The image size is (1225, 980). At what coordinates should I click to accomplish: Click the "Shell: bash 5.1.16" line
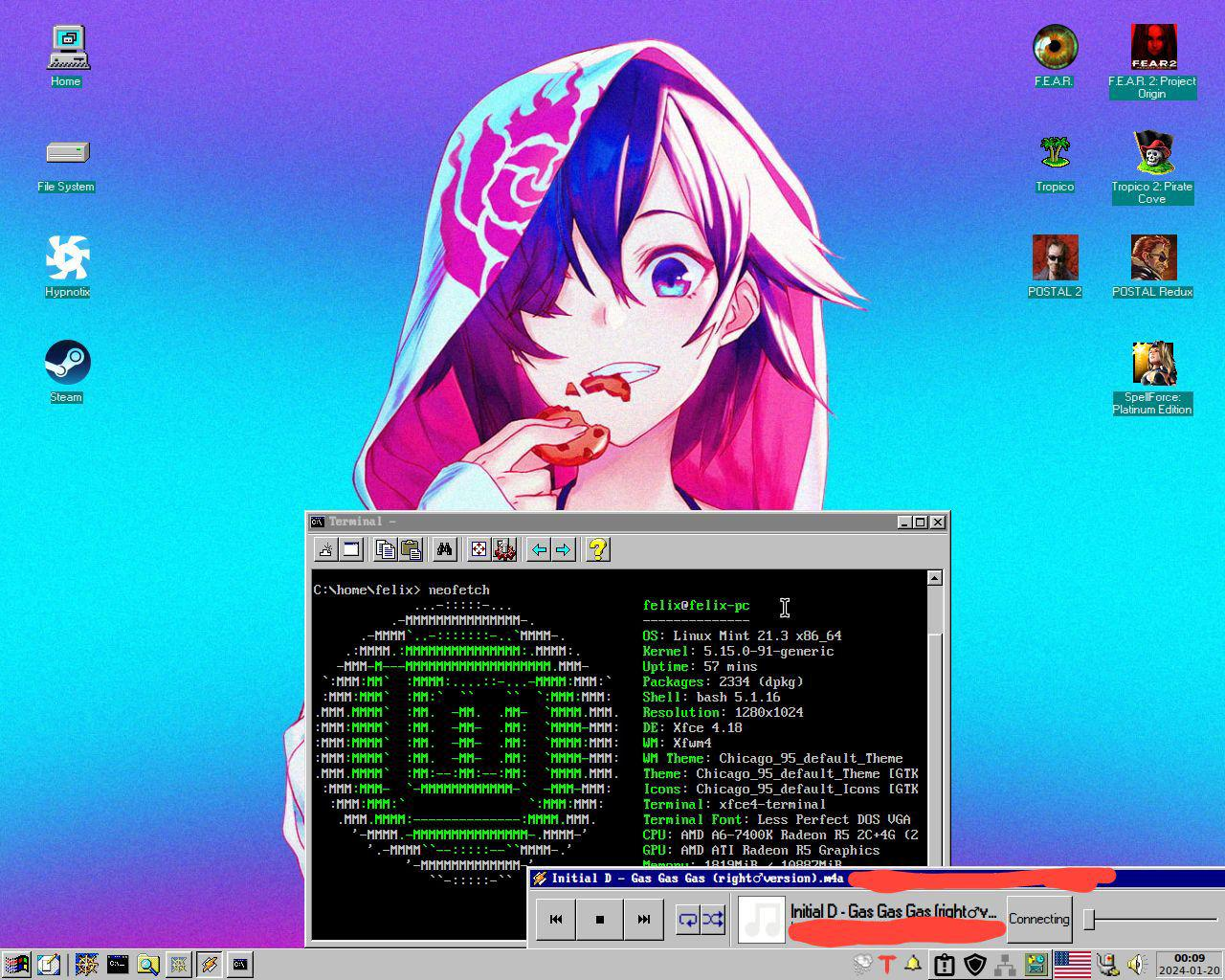click(712, 698)
